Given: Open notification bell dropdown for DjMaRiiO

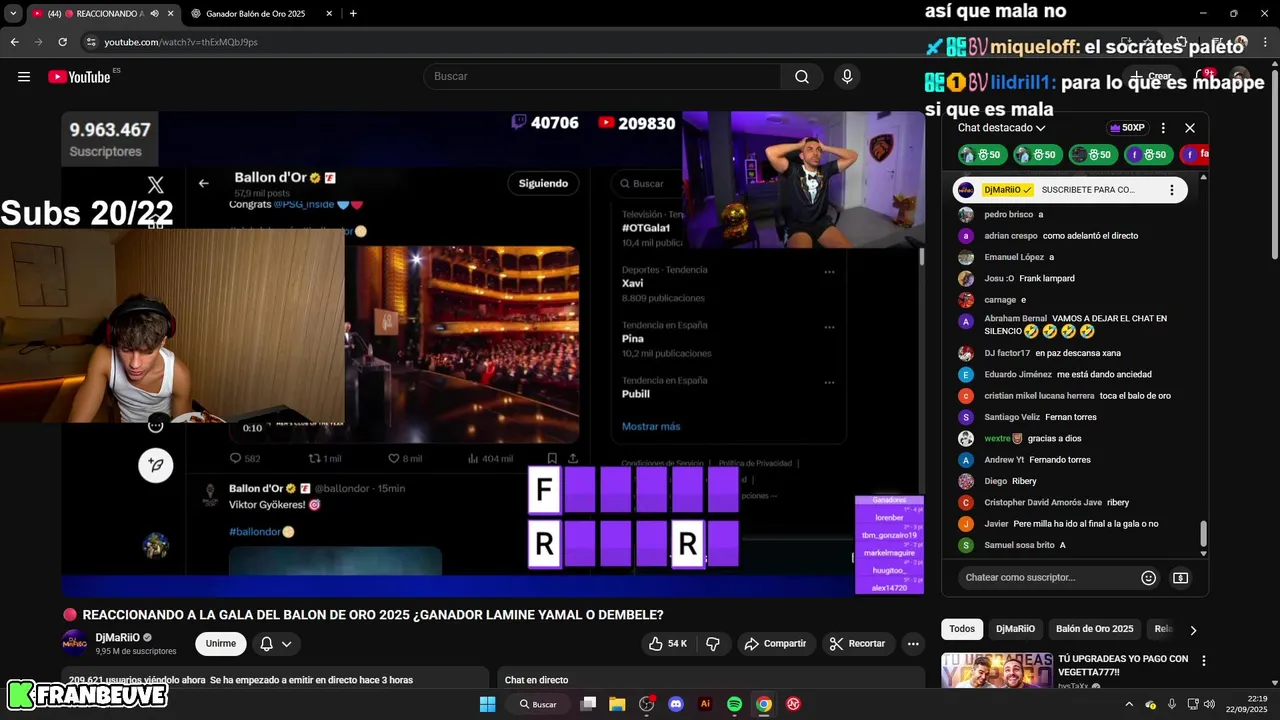Looking at the screenshot, I should tap(276, 644).
